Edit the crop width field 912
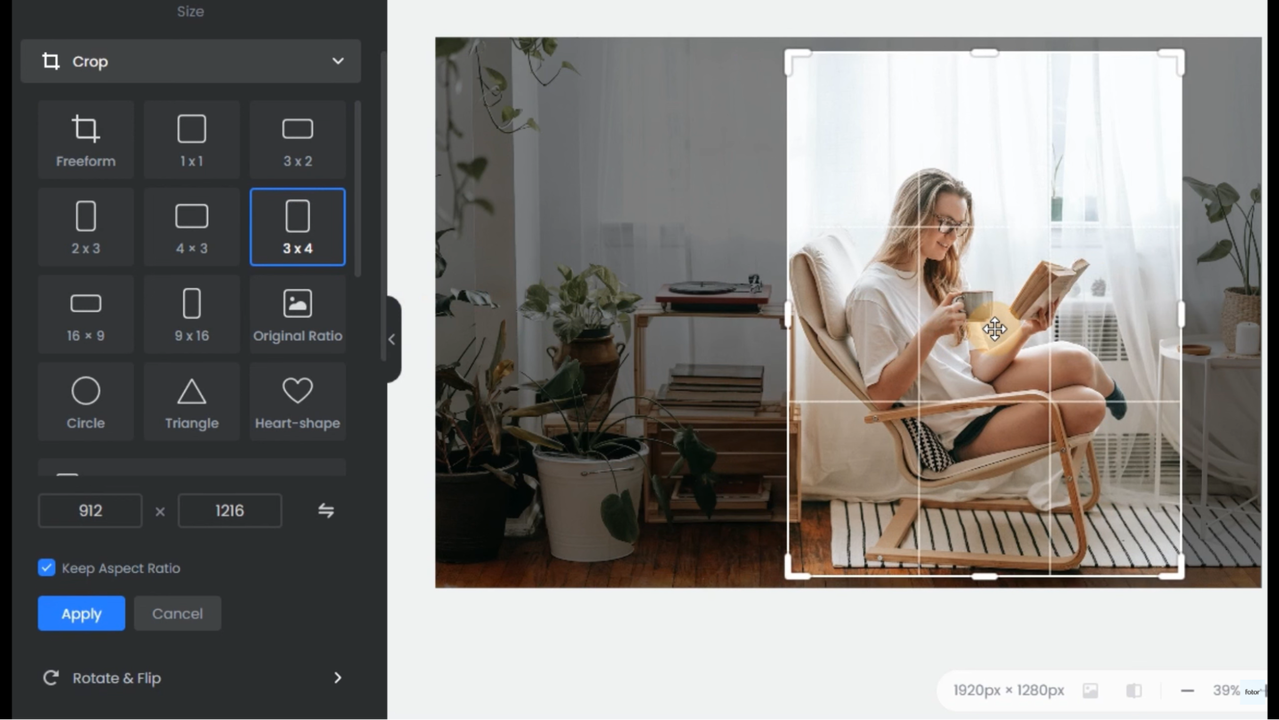Image resolution: width=1279 pixels, height=720 pixels. (90, 510)
